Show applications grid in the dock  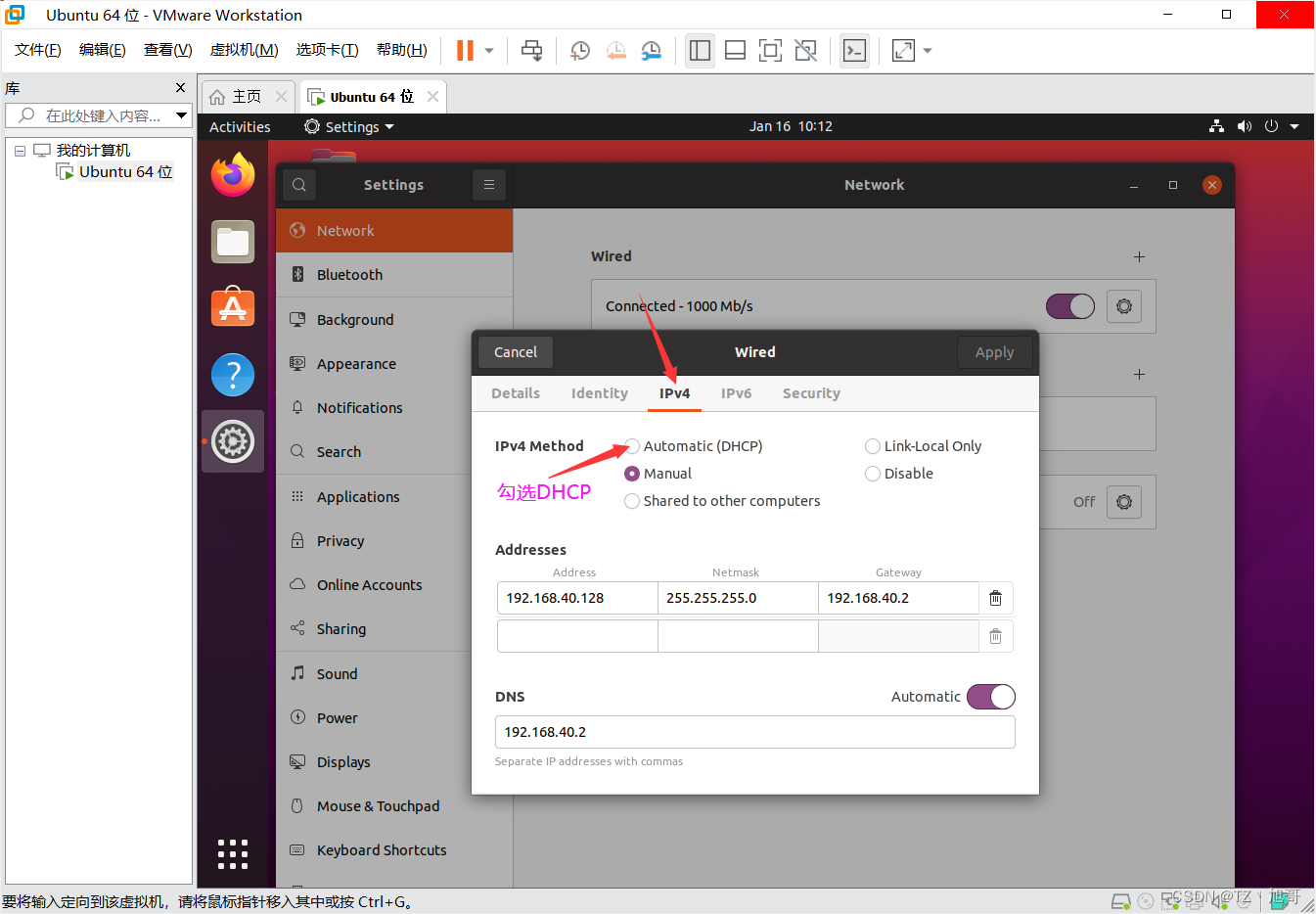pyautogui.click(x=233, y=854)
